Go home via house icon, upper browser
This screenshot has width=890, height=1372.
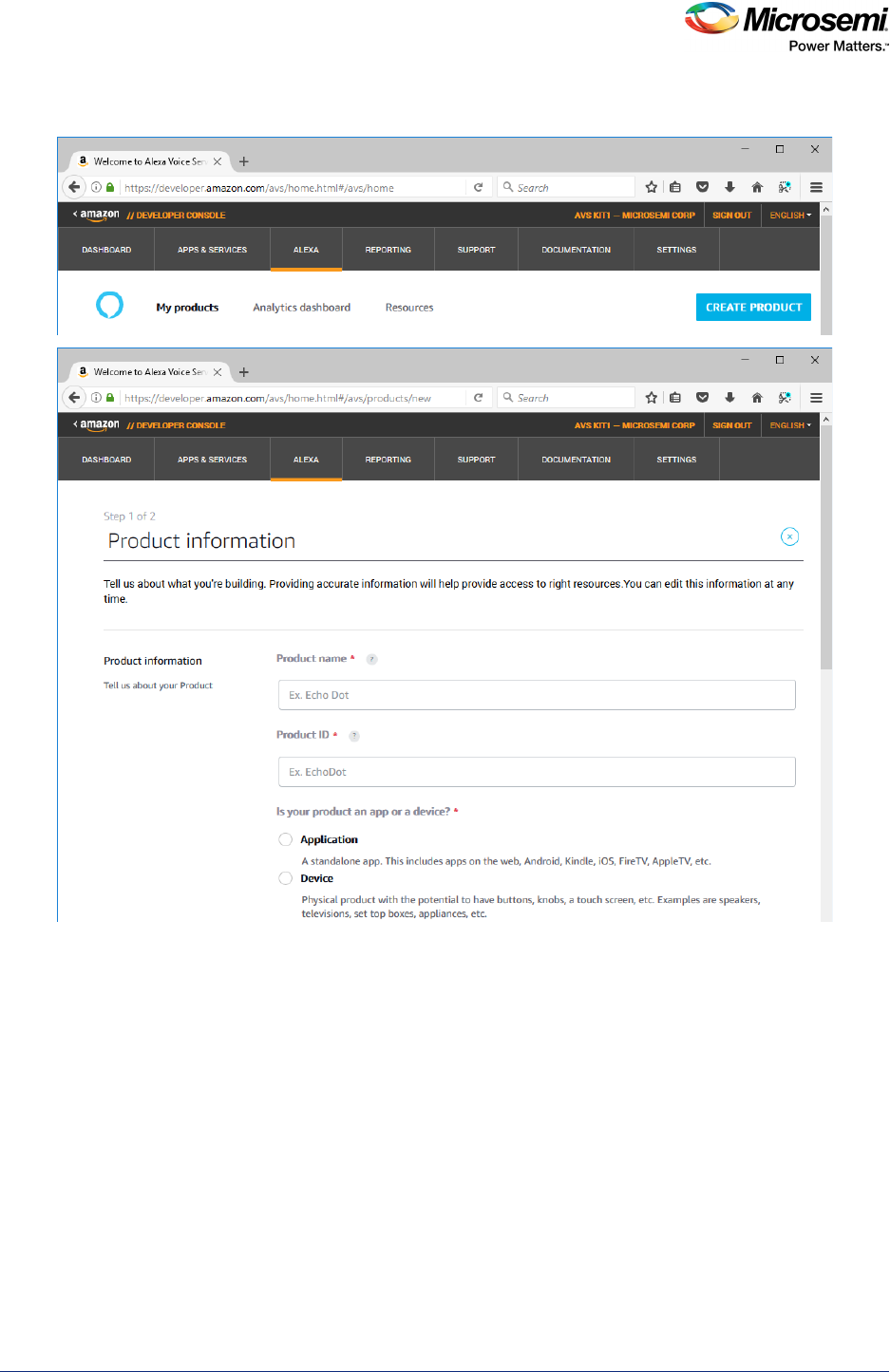[x=757, y=187]
